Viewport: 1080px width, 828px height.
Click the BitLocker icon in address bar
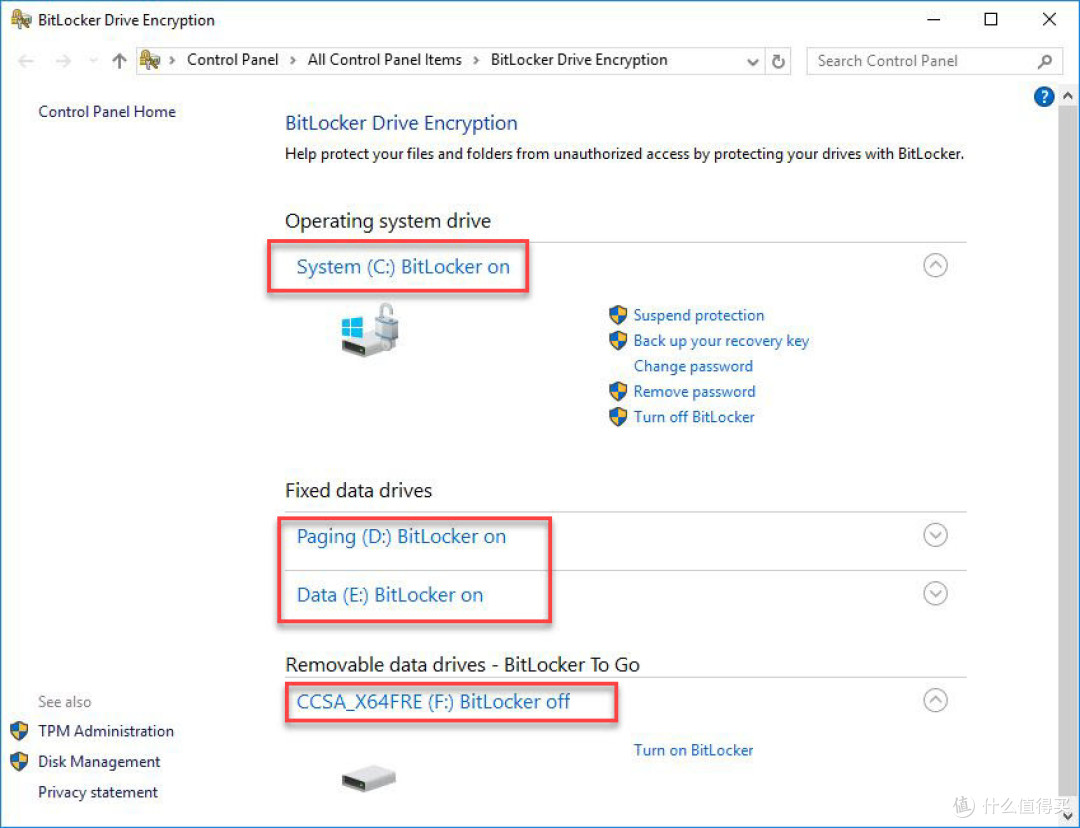[150, 60]
